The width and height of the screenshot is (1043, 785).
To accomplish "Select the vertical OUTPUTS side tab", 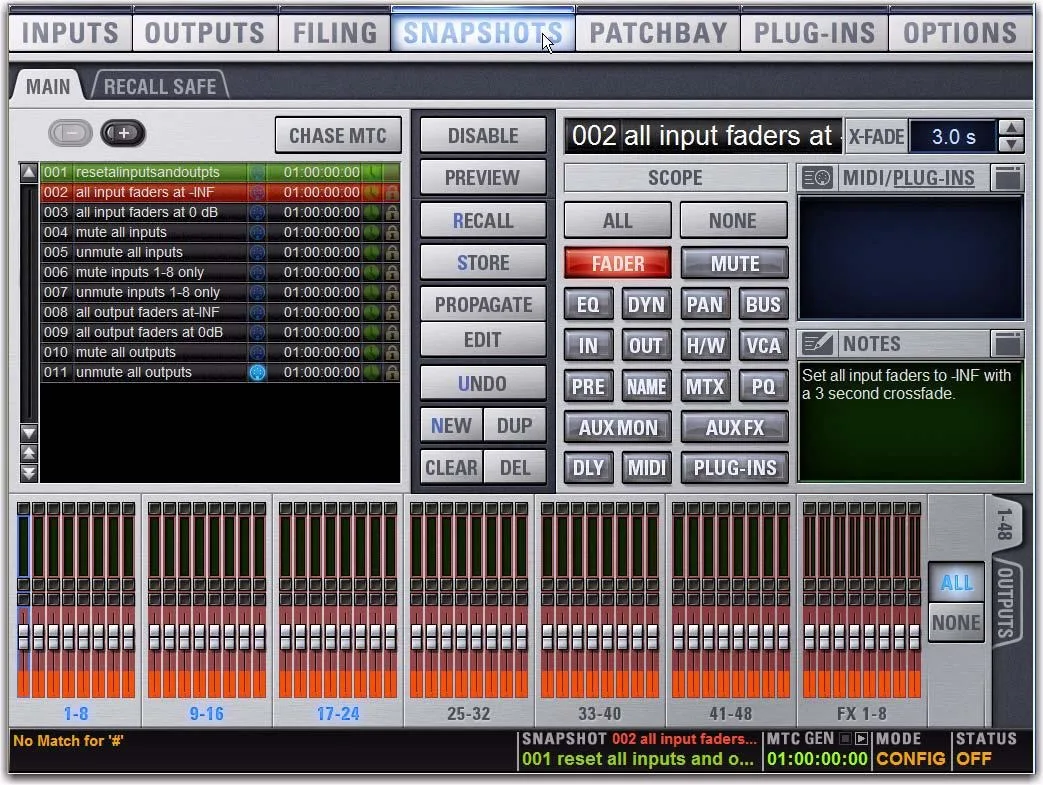I will pos(1005,602).
